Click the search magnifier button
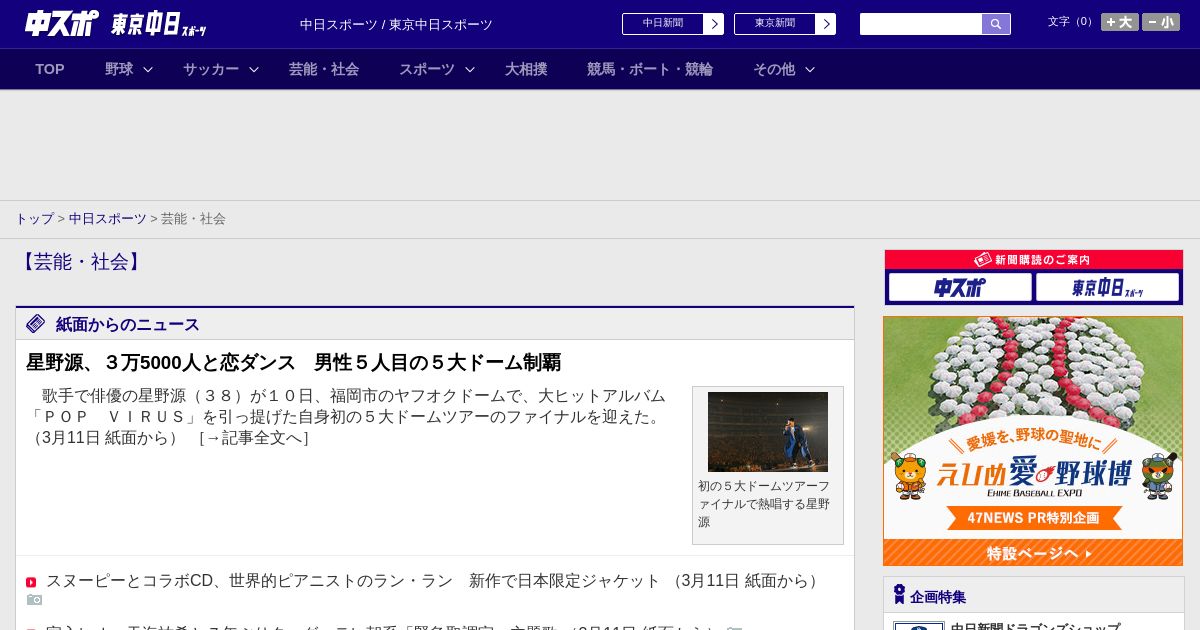 (996, 24)
